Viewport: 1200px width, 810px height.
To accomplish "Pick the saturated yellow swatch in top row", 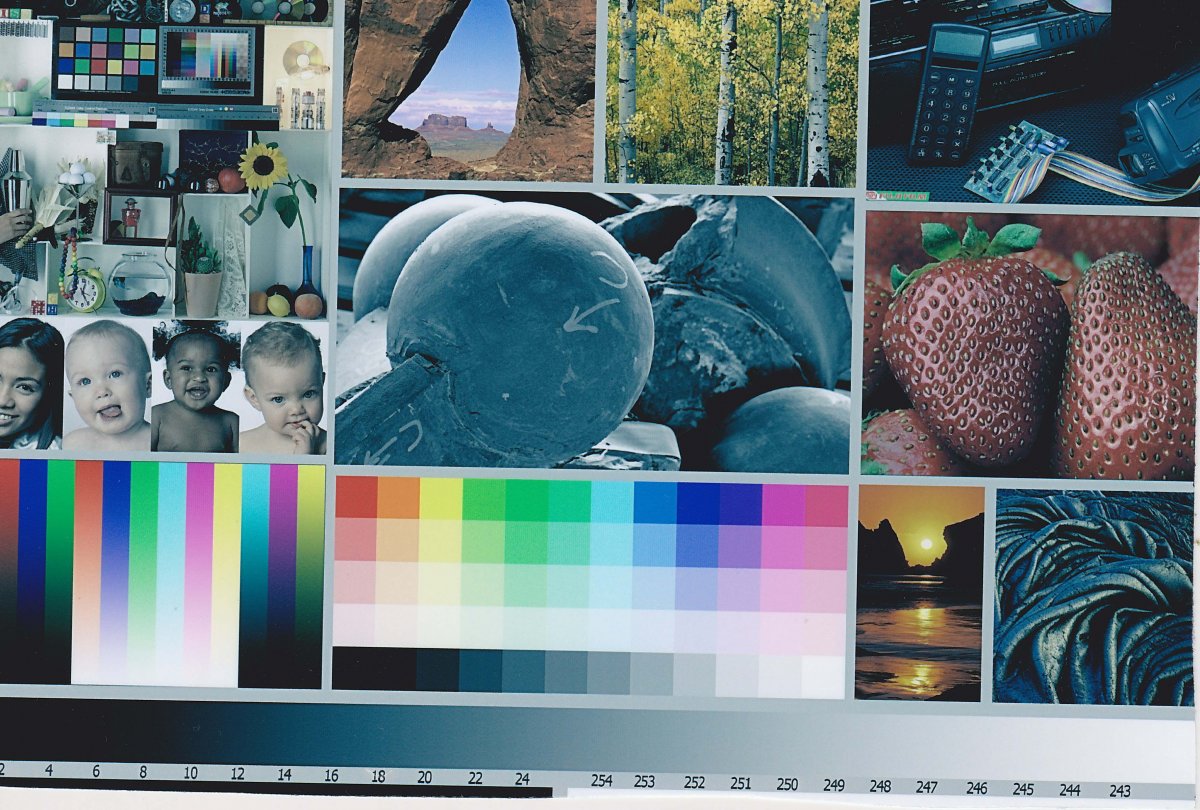I will (x=440, y=497).
